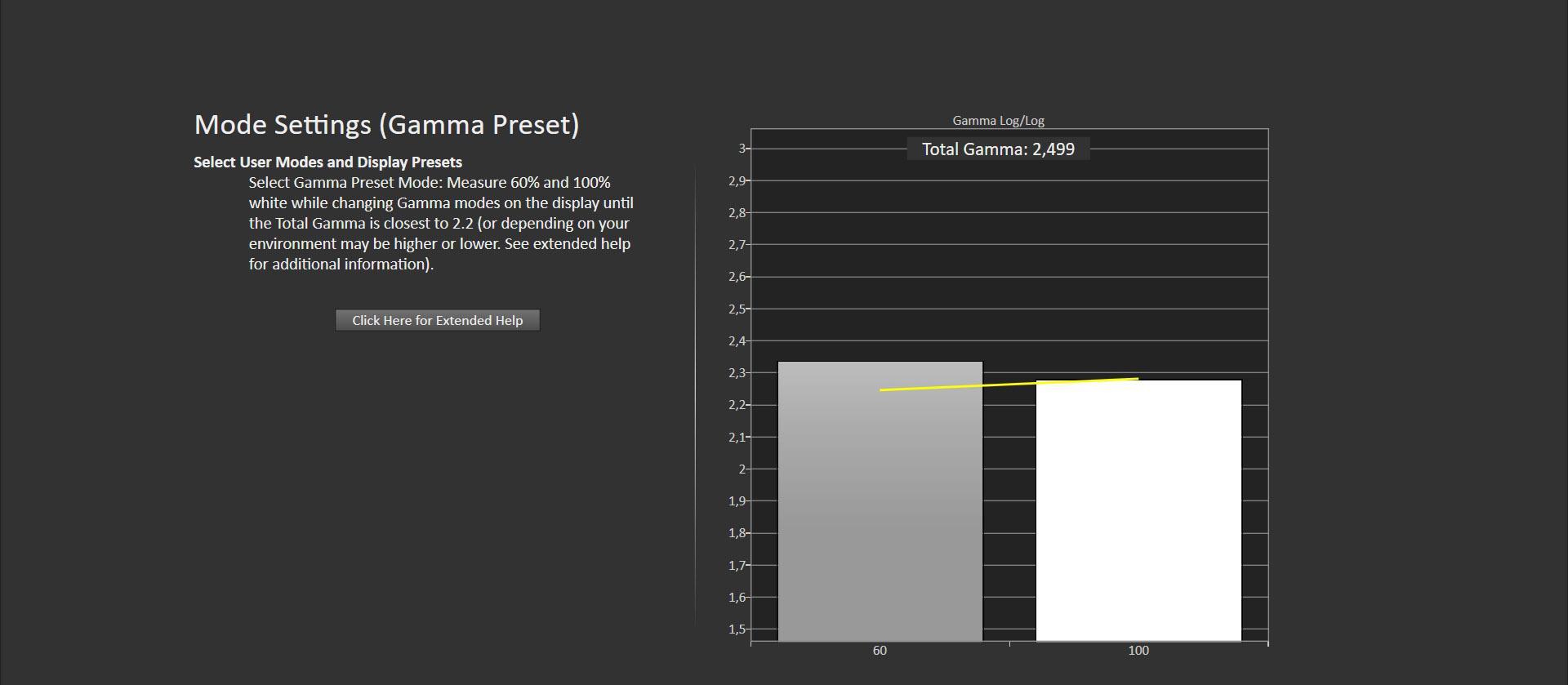Click the gamma preset instruction paragraph
The width and height of the screenshot is (1568, 685).
click(441, 223)
